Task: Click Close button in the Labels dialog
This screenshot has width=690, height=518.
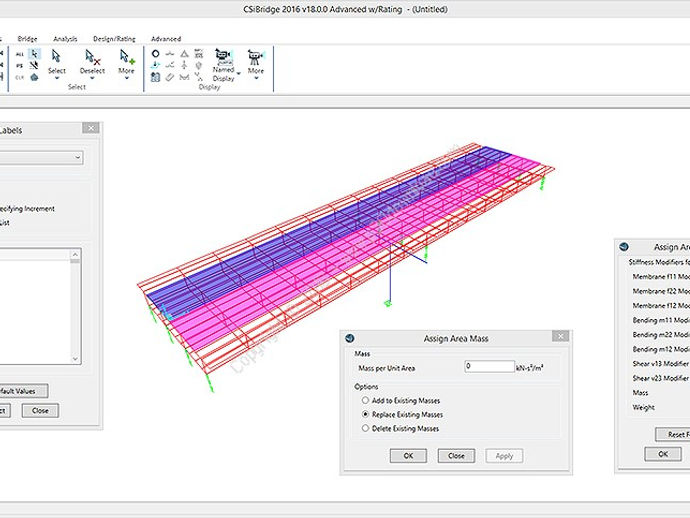Action: coord(40,411)
